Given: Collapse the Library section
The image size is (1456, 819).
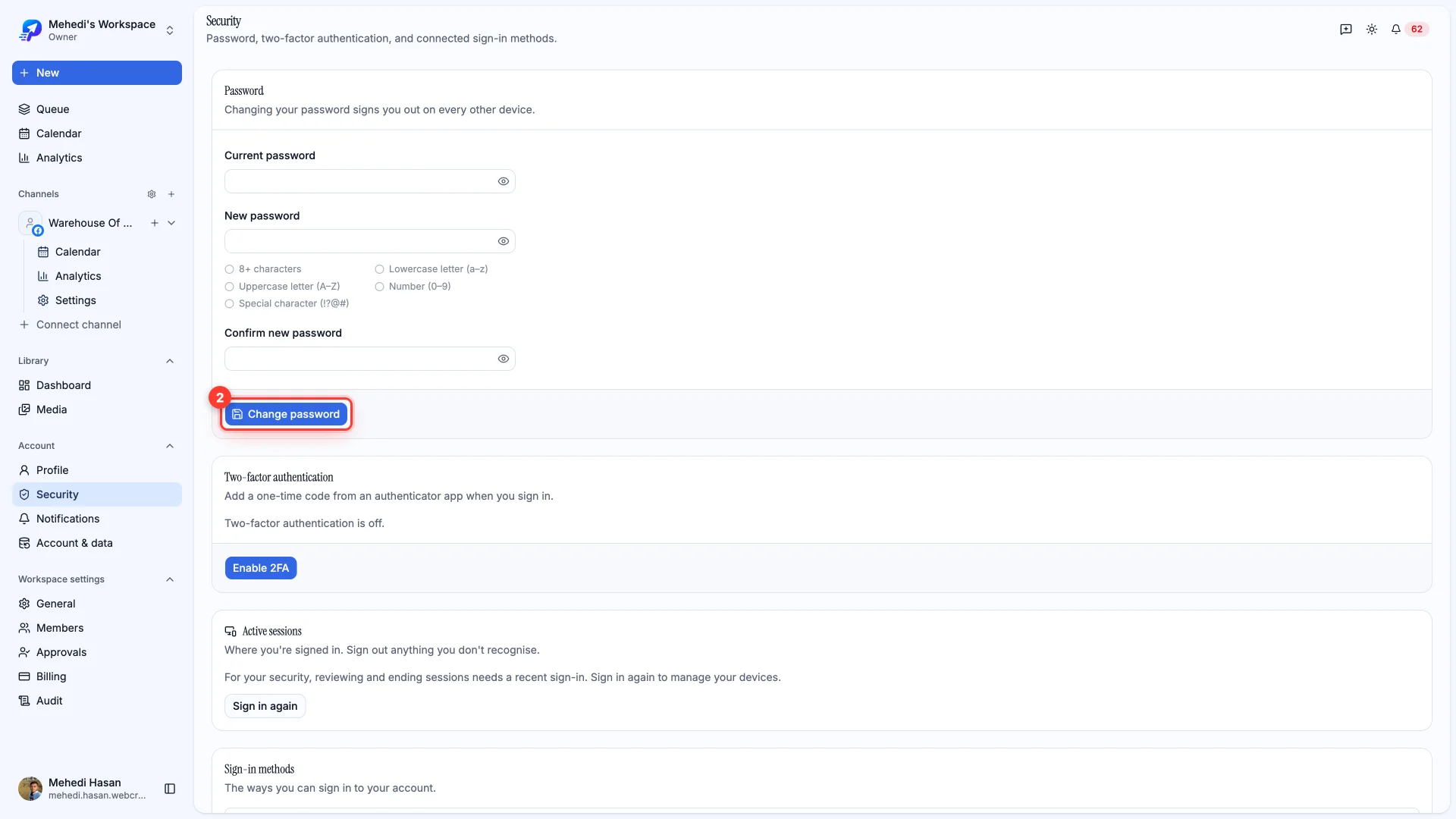Looking at the screenshot, I should pos(170,361).
